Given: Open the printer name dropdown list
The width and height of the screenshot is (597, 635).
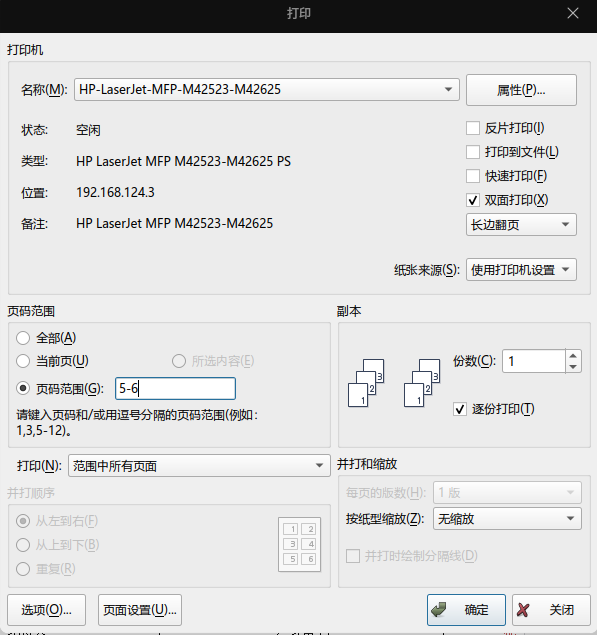Looking at the screenshot, I should (x=267, y=89).
